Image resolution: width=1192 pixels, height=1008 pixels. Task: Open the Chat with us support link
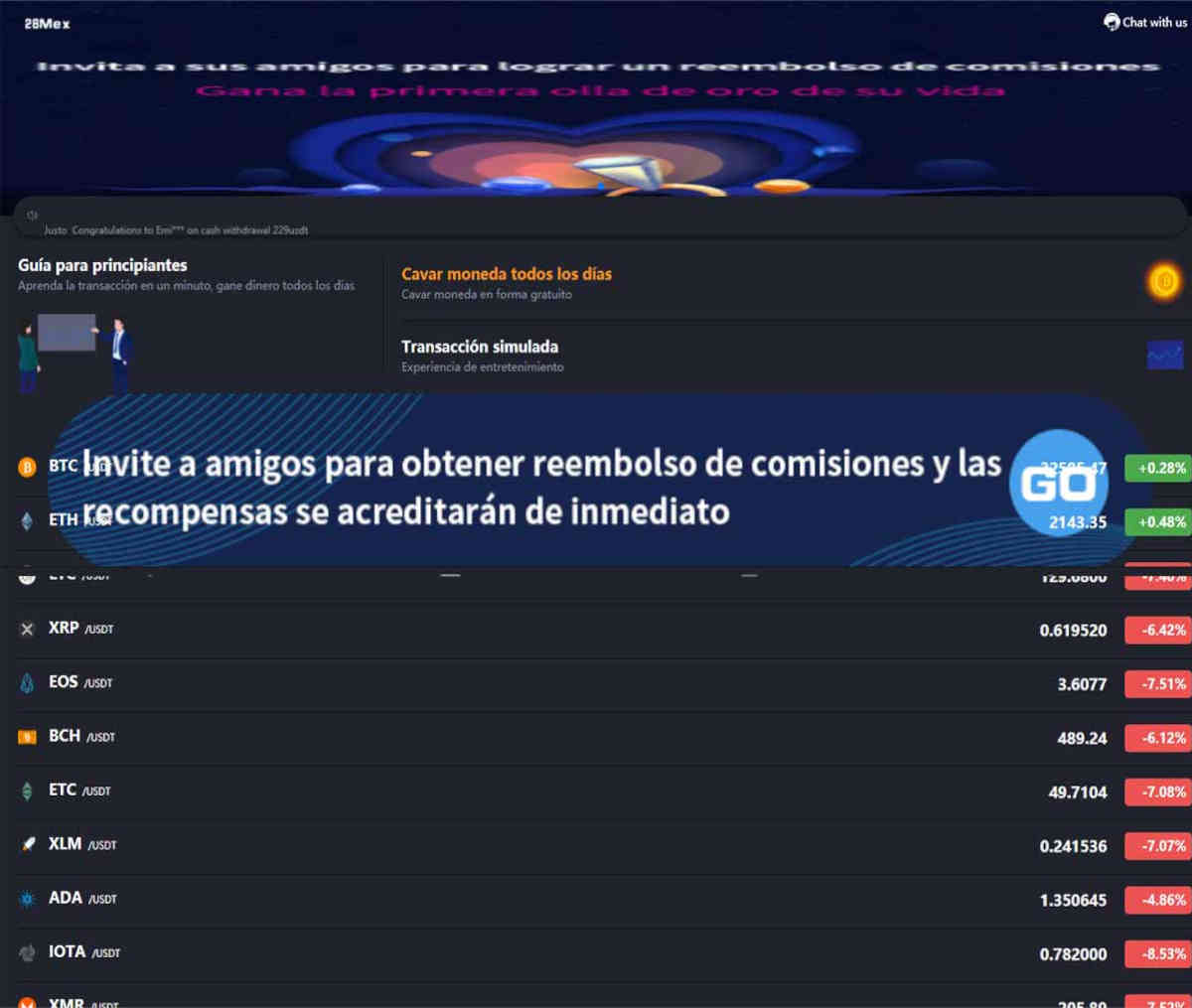pyautogui.click(x=1145, y=22)
